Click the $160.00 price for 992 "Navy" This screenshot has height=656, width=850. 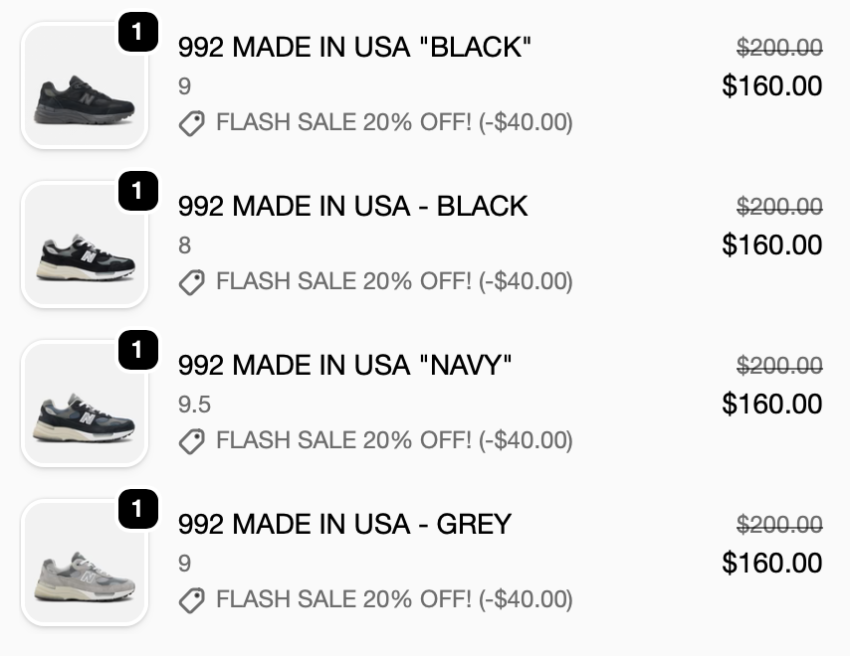coord(772,404)
